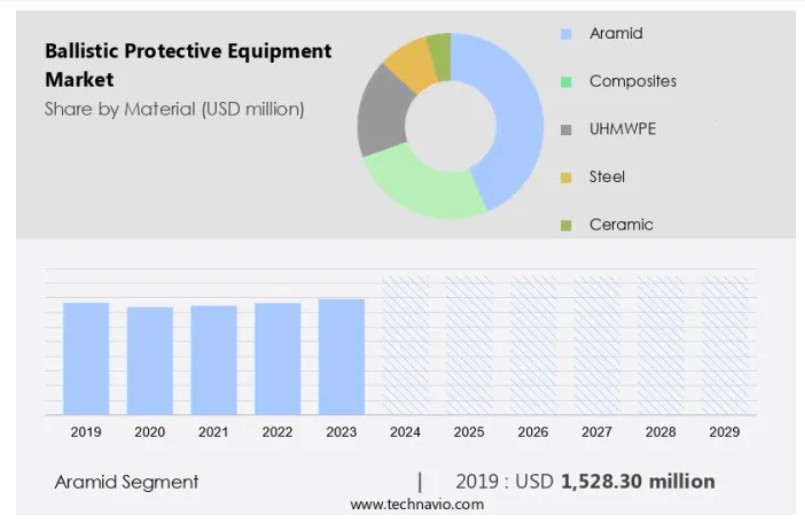
Task: Select the Aramid legend label
Action: [615, 34]
